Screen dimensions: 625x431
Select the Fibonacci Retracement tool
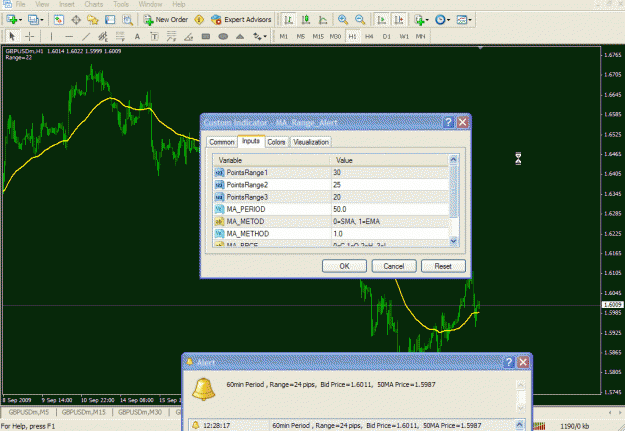[120, 36]
